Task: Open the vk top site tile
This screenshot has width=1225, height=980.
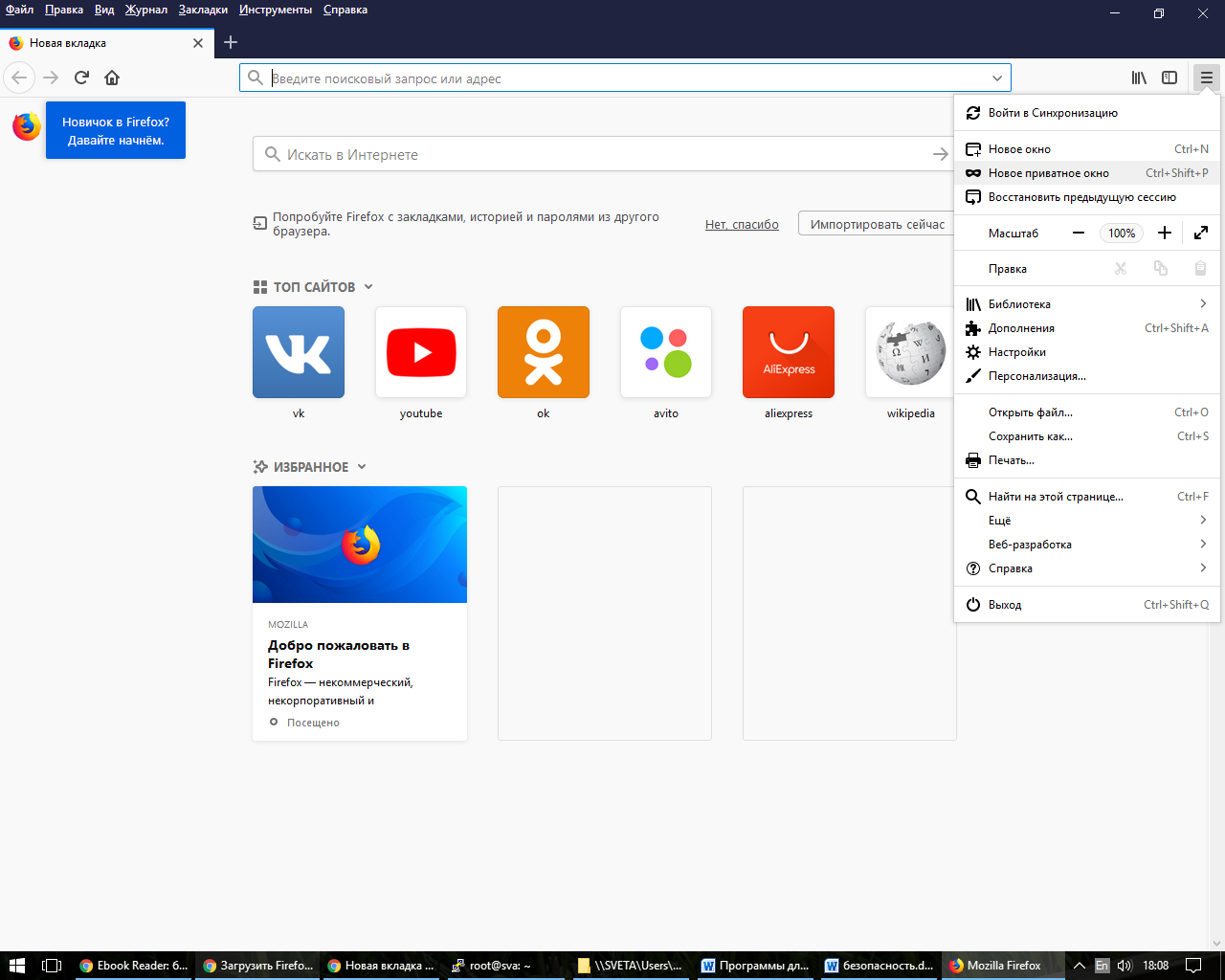Action: click(299, 352)
